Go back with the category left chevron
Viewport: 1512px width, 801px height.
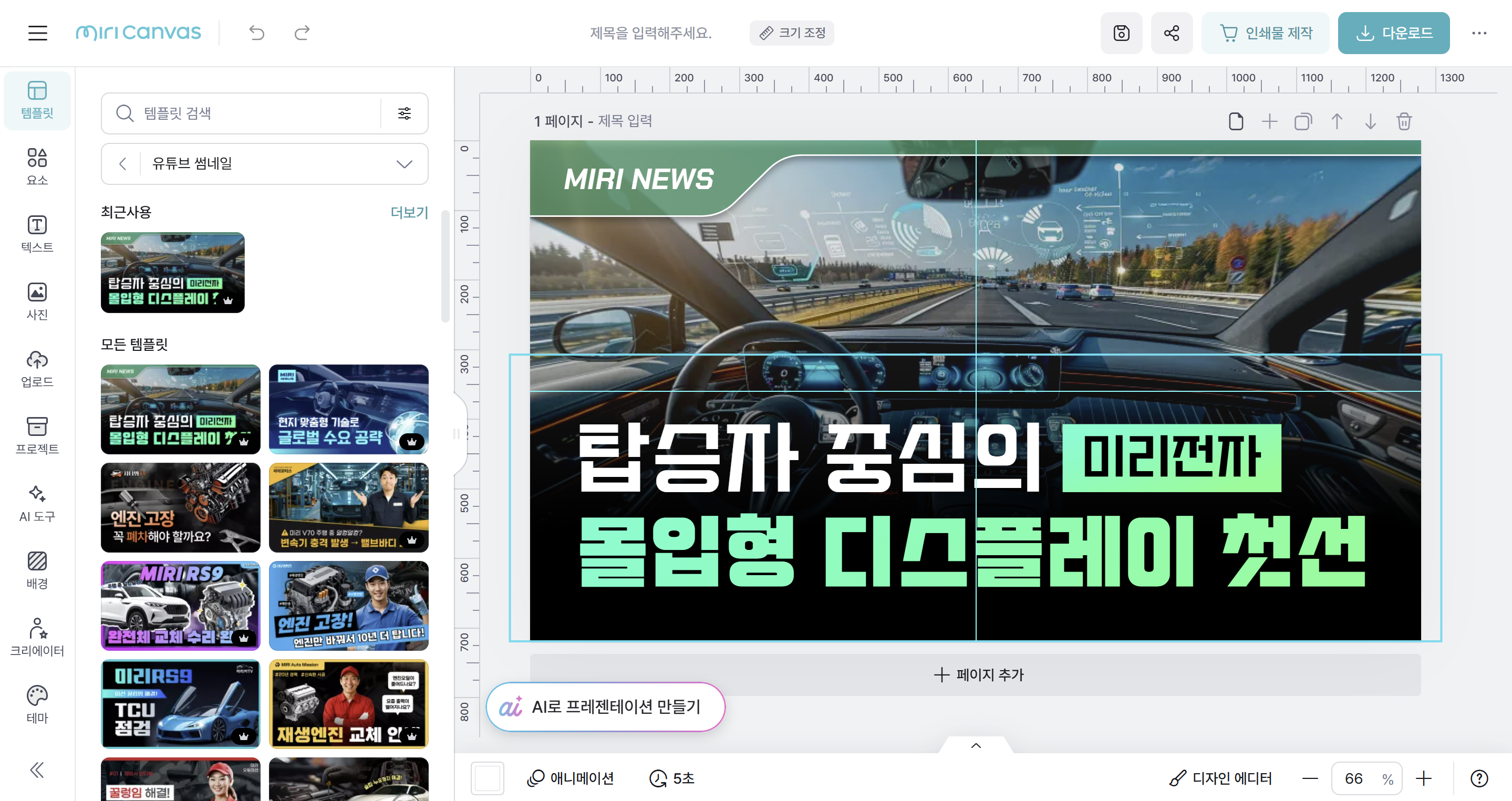click(x=123, y=164)
